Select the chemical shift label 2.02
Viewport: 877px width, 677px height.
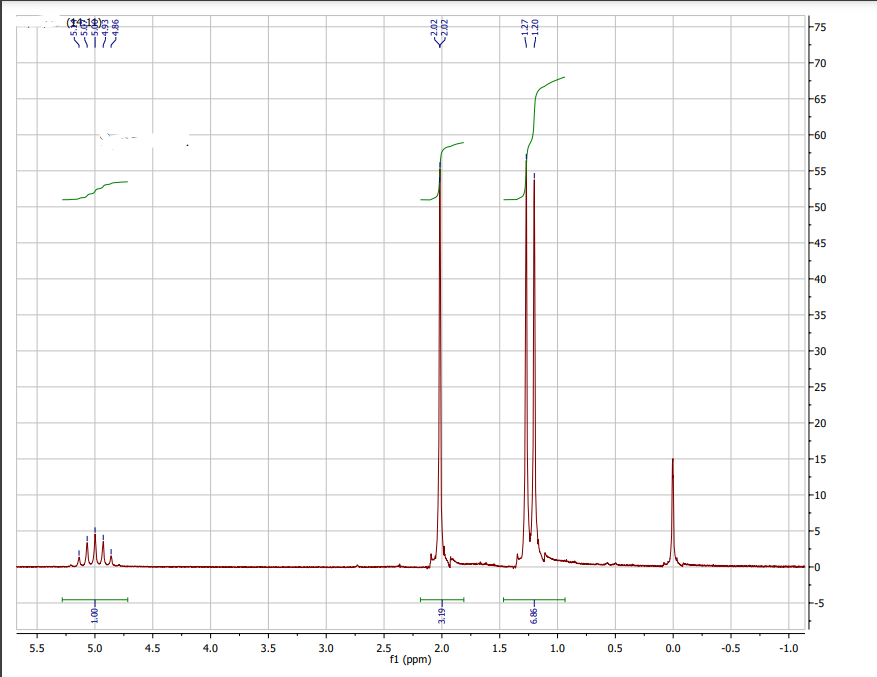click(x=434, y=27)
